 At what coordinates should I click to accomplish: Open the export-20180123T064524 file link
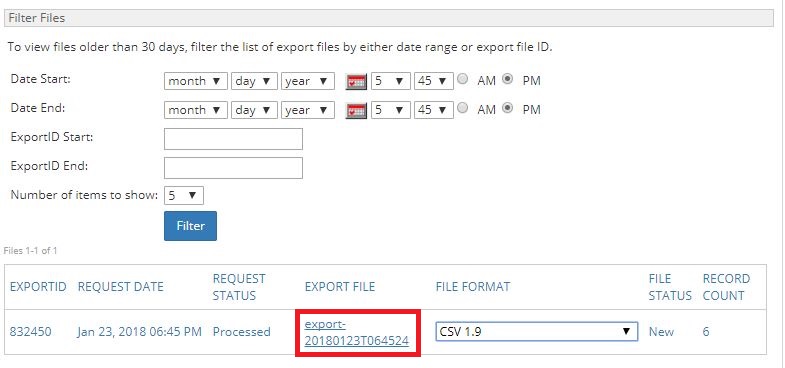(356, 332)
